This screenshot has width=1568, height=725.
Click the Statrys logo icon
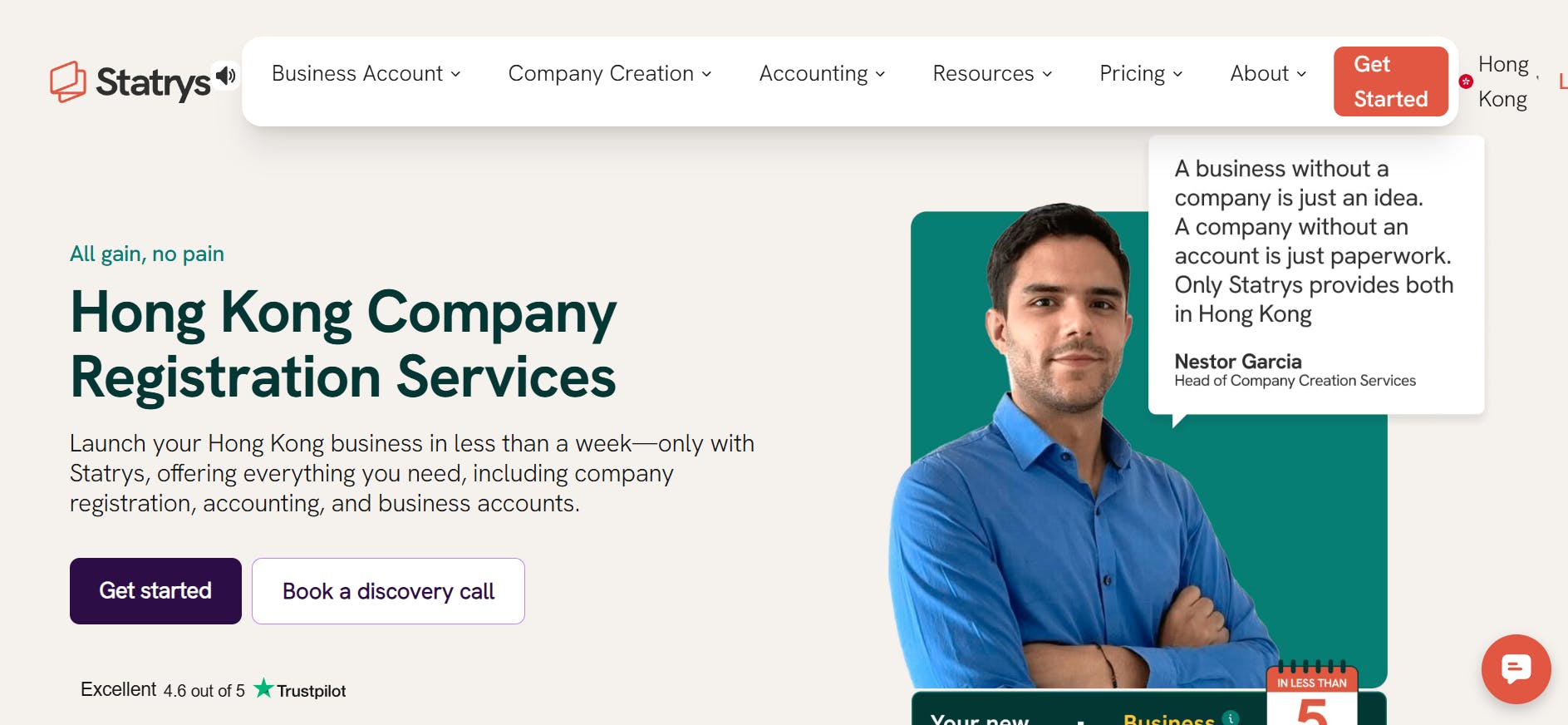67,81
